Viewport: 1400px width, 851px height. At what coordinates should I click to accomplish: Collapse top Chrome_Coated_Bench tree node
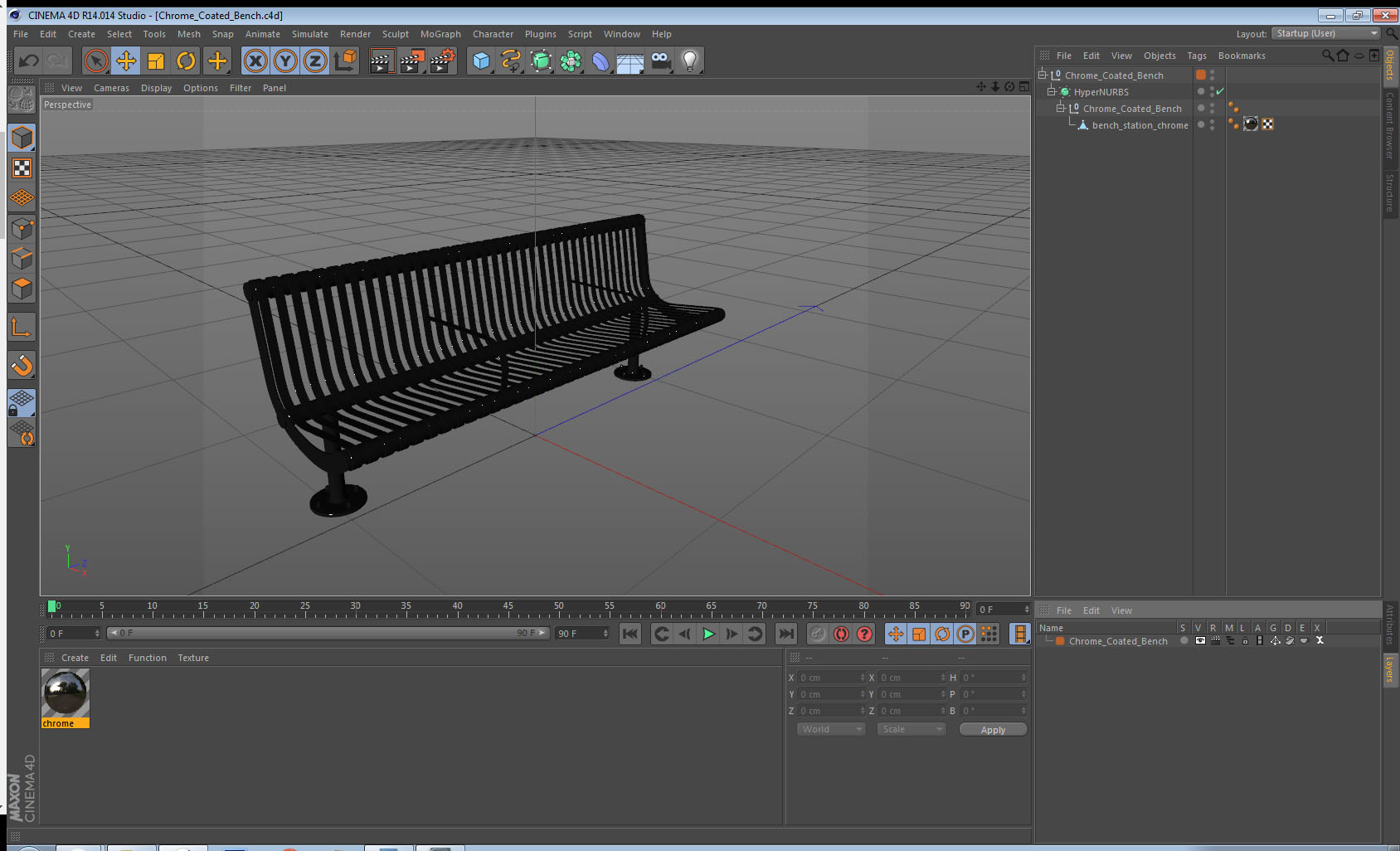click(1043, 75)
